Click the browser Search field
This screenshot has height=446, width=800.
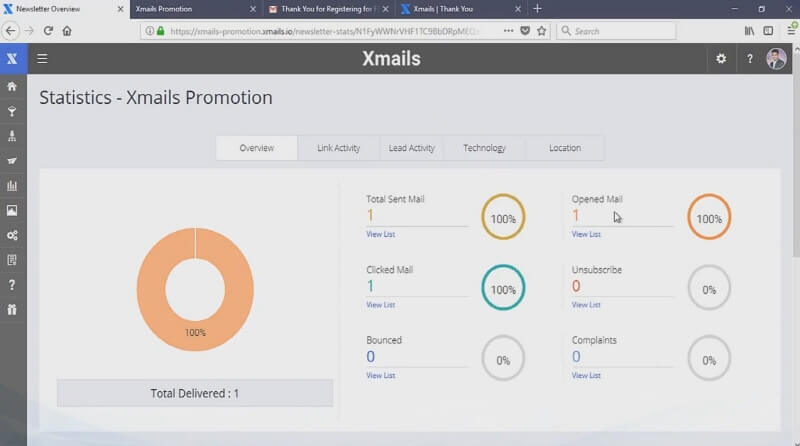[x=616, y=31]
